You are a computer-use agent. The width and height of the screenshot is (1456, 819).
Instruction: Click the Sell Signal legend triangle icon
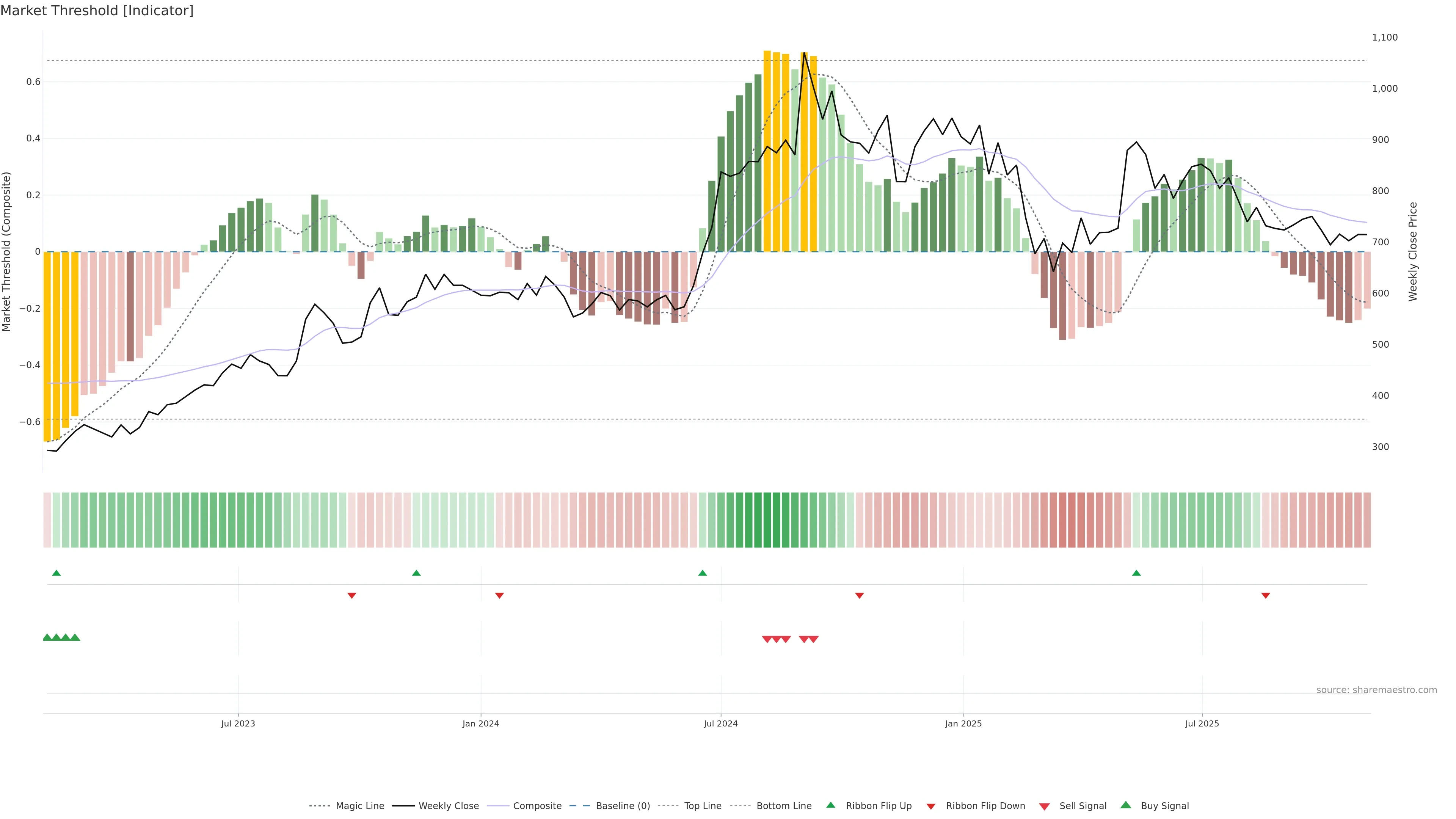1045,806
